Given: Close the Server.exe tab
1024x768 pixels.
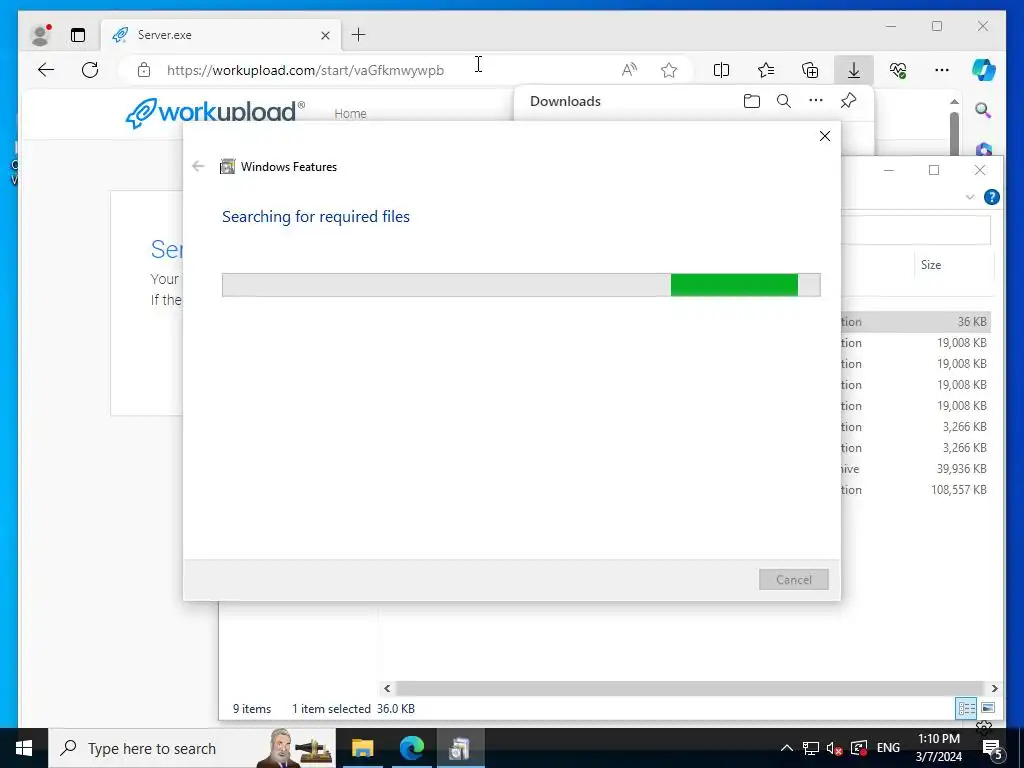Looking at the screenshot, I should (325, 35).
